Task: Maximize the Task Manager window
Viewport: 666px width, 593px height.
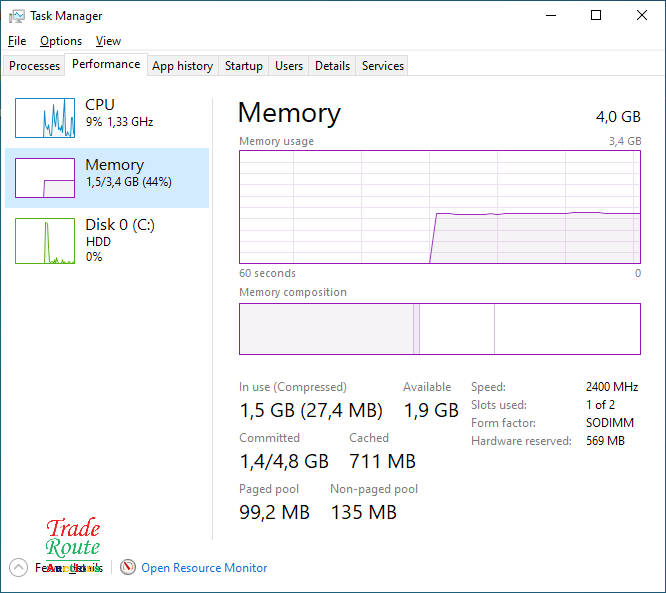Action: click(x=596, y=16)
